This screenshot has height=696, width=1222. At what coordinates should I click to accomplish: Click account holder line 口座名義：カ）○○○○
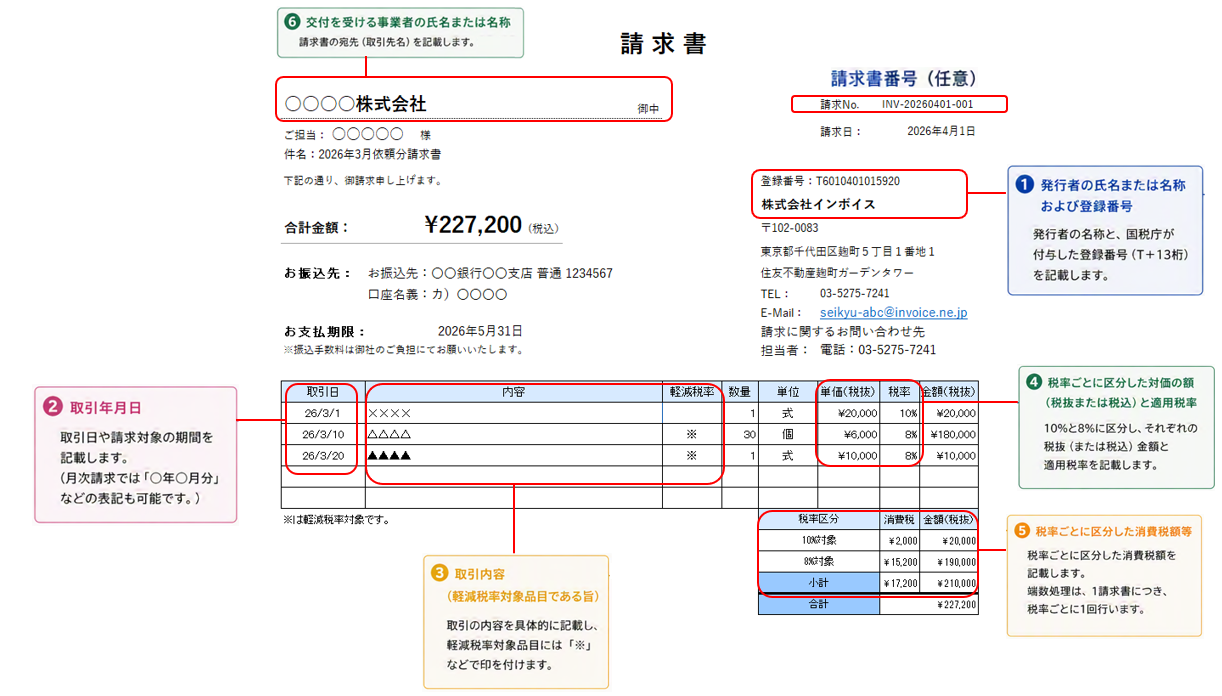pyautogui.click(x=438, y=295)
